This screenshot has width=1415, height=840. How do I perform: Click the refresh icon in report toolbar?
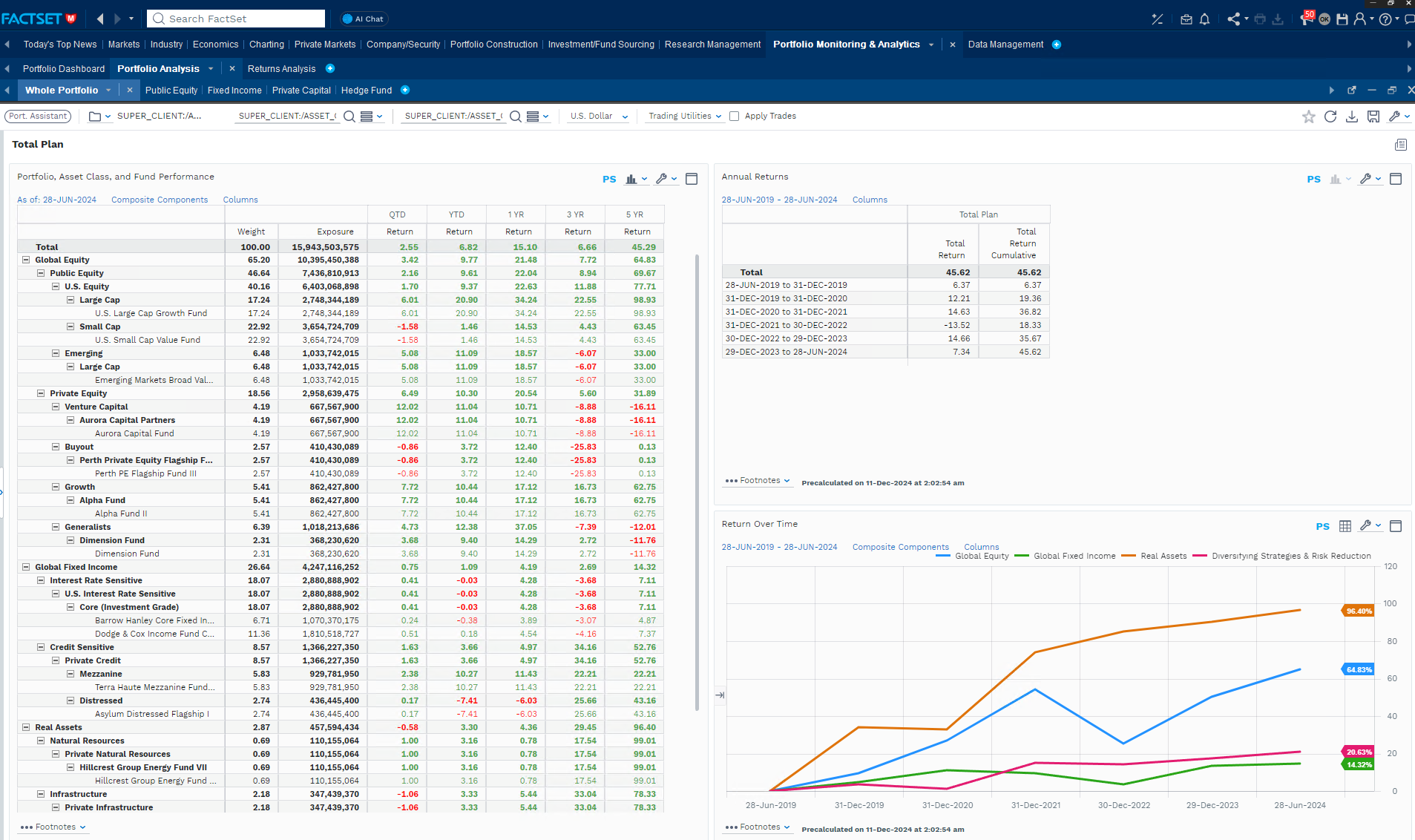point(1330,117)
